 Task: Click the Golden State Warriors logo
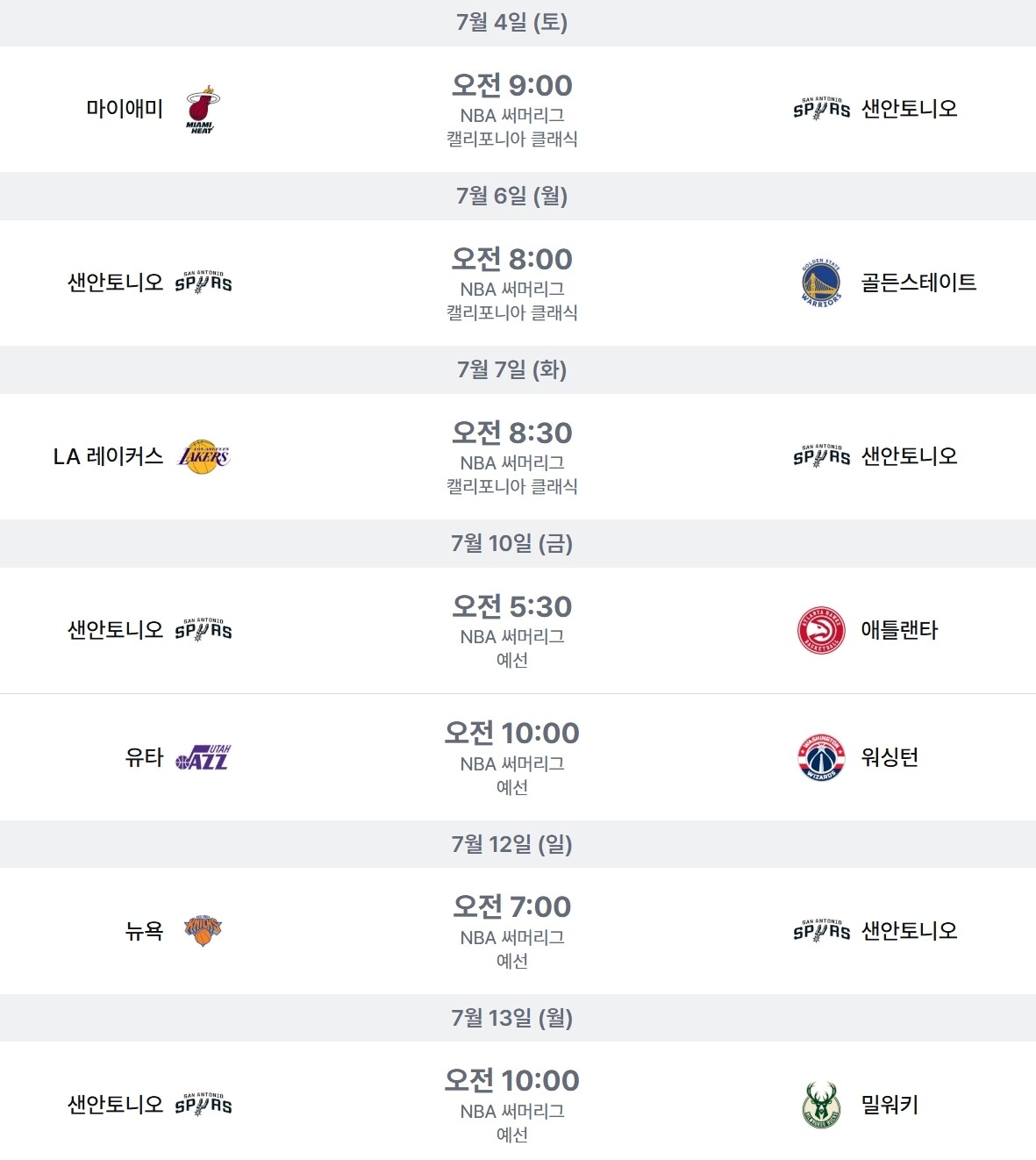(x=821, y=283)
